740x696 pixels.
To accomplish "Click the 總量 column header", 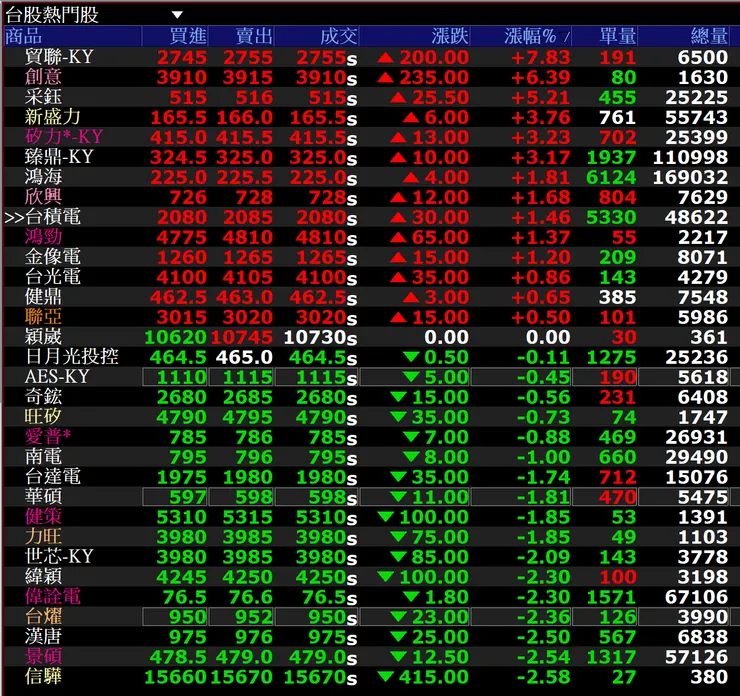I will point(709,36).
